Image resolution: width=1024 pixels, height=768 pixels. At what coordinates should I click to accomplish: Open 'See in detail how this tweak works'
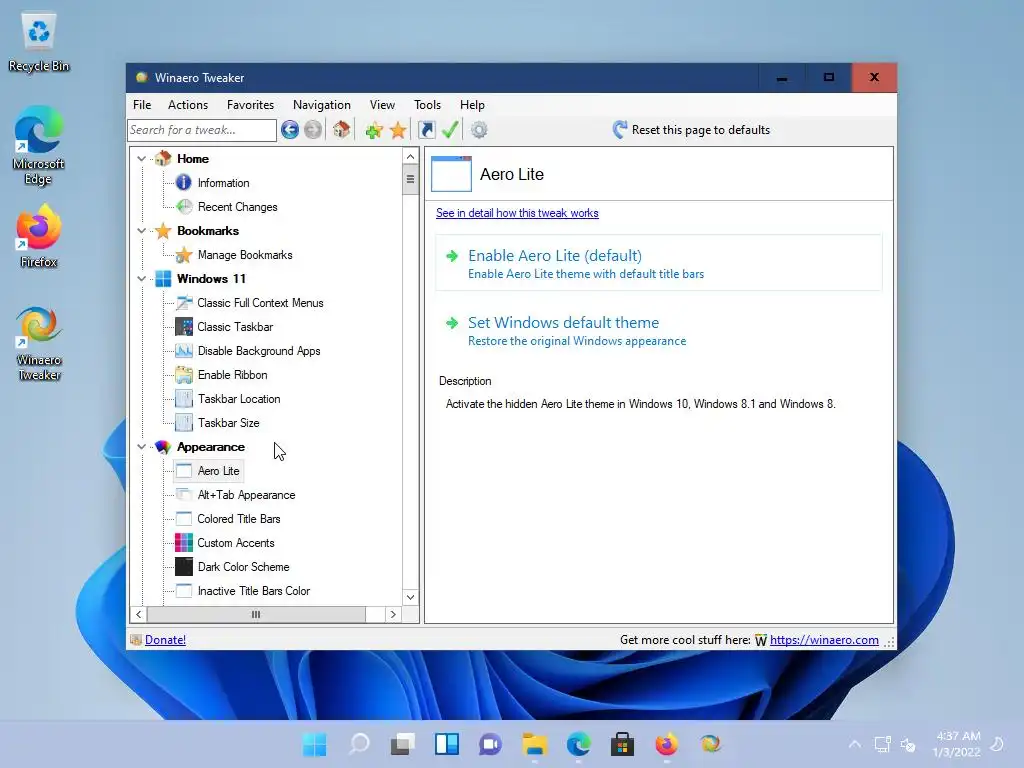click(517, 213)
